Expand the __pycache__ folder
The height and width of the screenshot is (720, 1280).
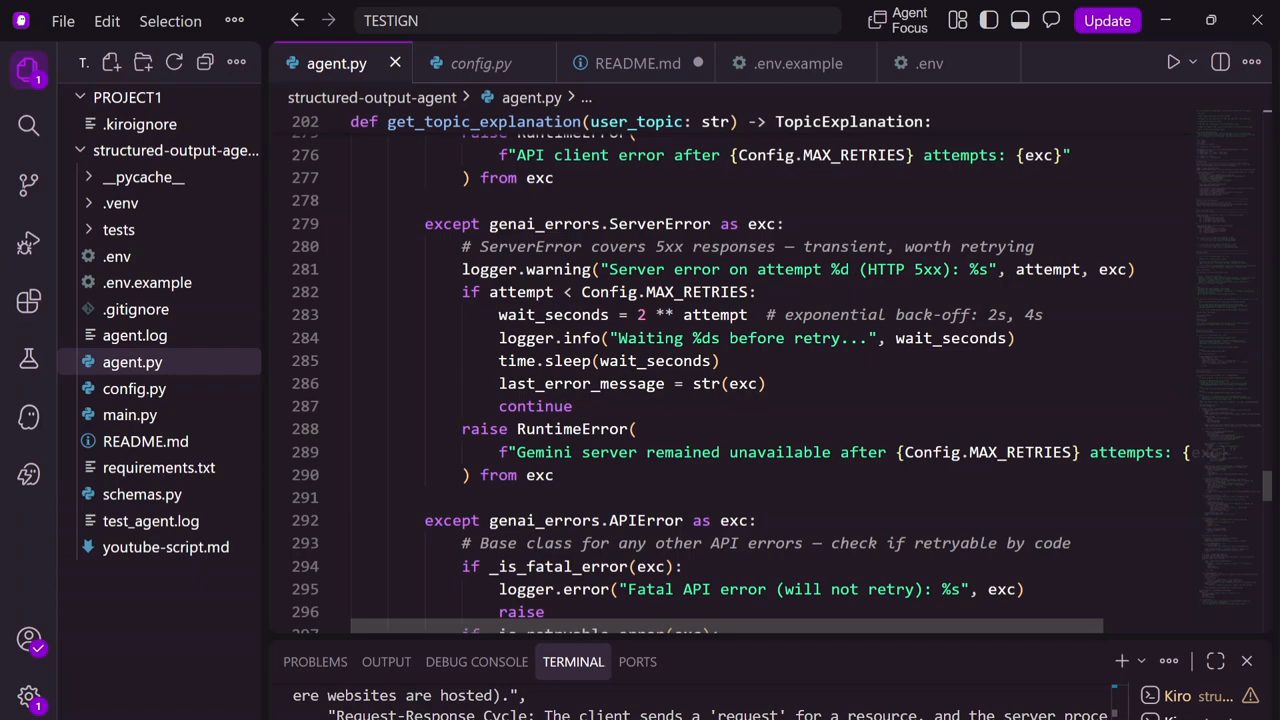point(89,177)
